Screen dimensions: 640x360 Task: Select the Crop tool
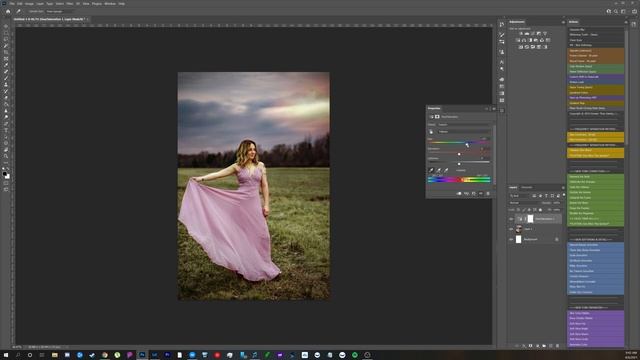click(x=6, y=52)
